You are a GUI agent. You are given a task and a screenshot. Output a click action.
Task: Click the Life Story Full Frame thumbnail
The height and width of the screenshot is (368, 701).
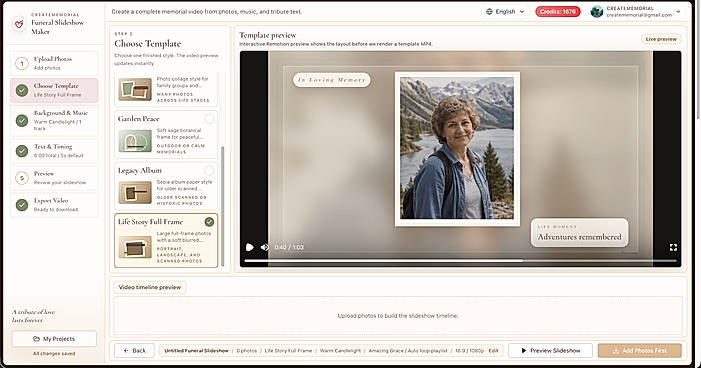click(x=135, y=248)
